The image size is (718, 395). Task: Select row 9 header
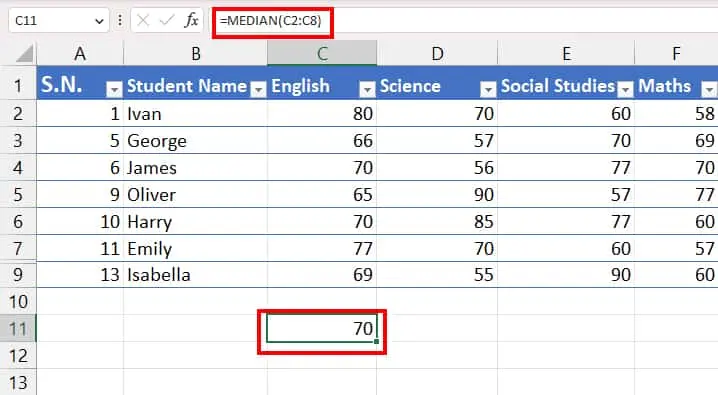coord(18,275)
